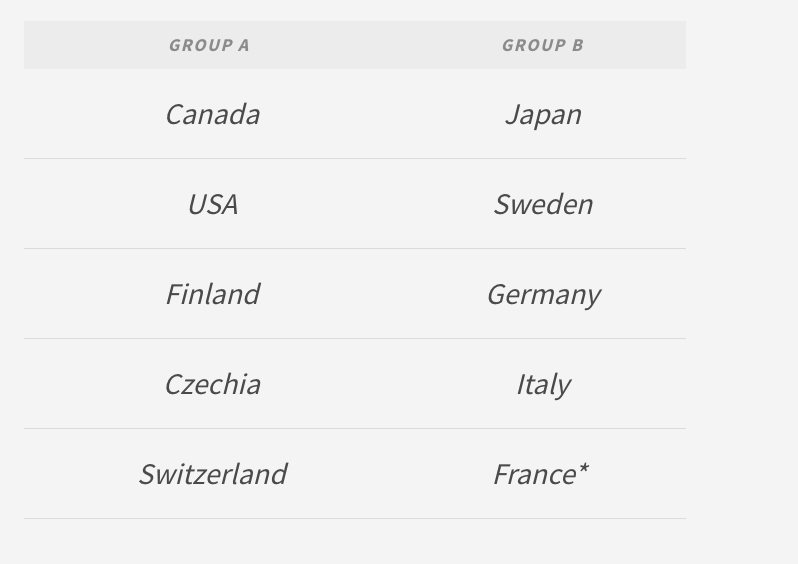Click USA in Group A
The height and width of the screenshot is (564, 798).
tap(212, 204)
